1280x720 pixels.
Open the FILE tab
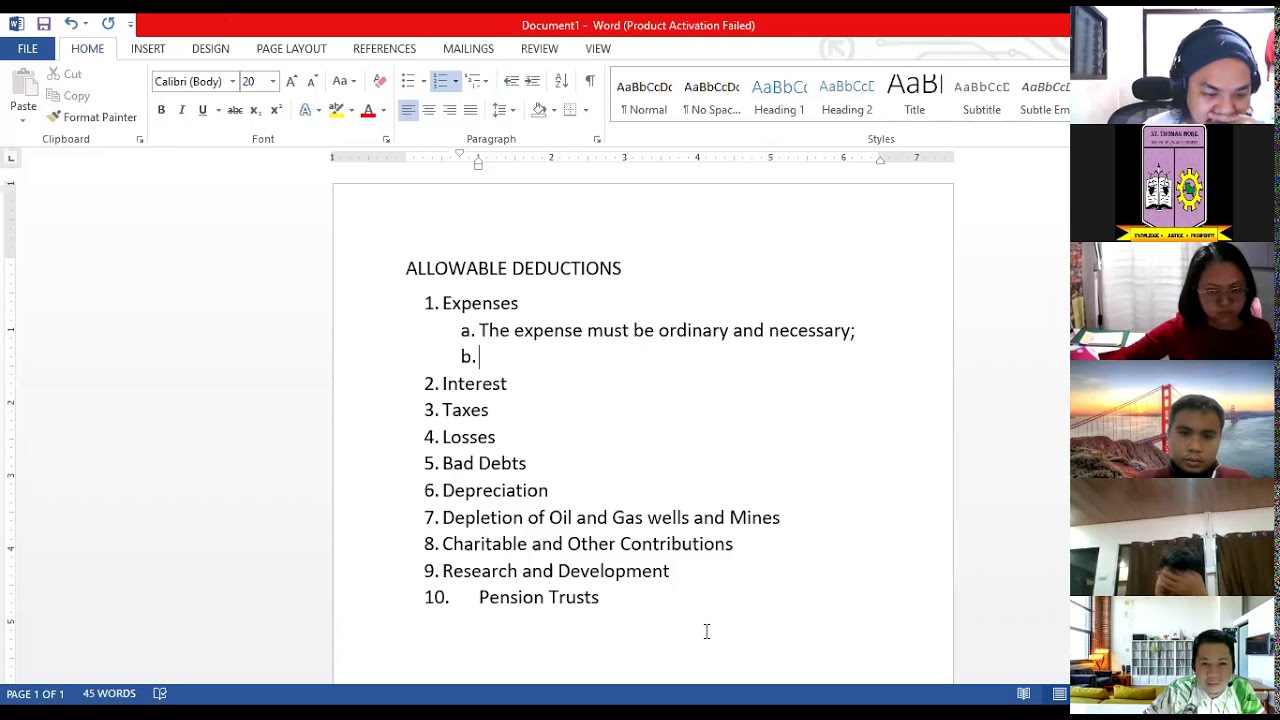(27, 48)
